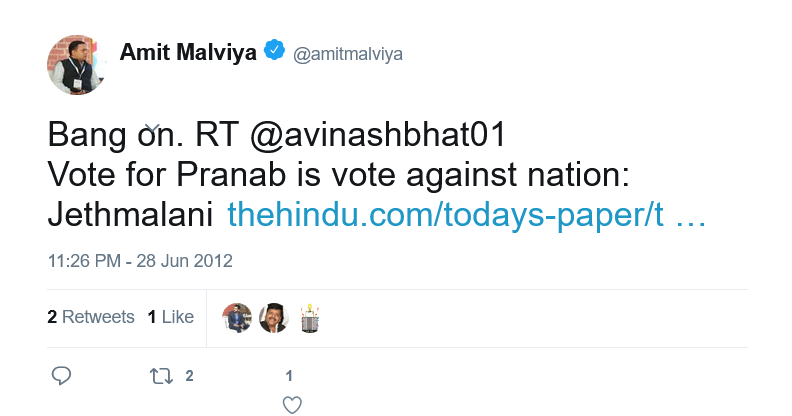Open Amit Malviya's profile picture

tap(77, 65)
